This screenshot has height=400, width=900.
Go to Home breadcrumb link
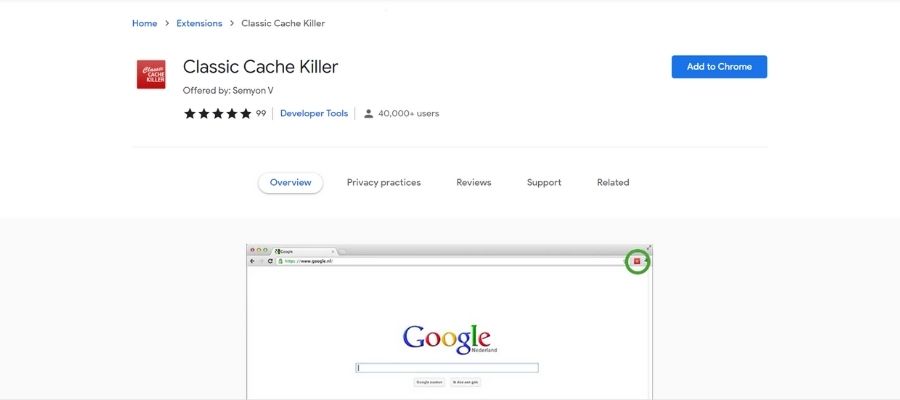[145, 24]
